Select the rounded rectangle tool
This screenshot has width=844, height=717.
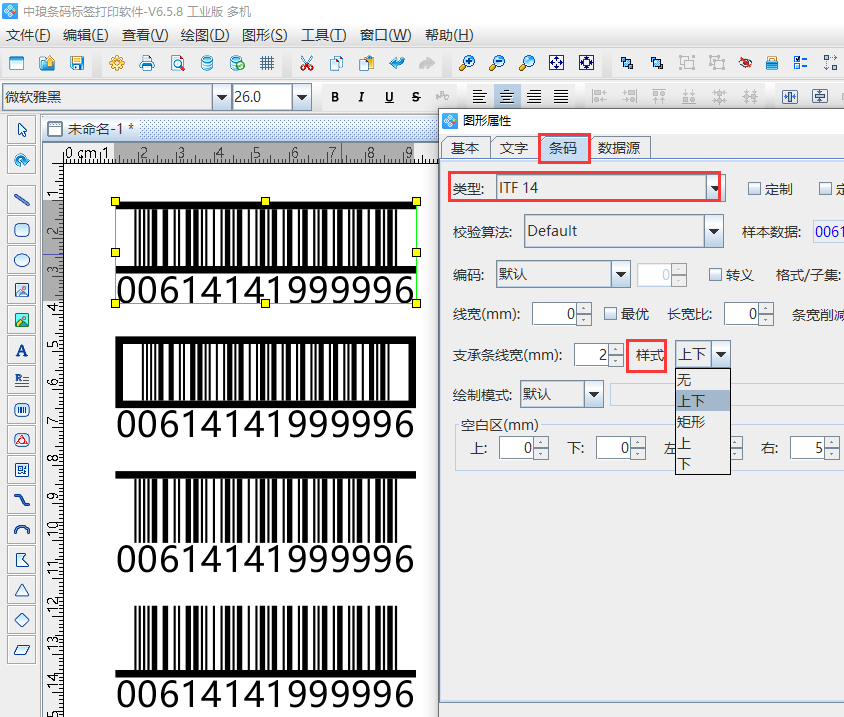click(x=22, y=230)
